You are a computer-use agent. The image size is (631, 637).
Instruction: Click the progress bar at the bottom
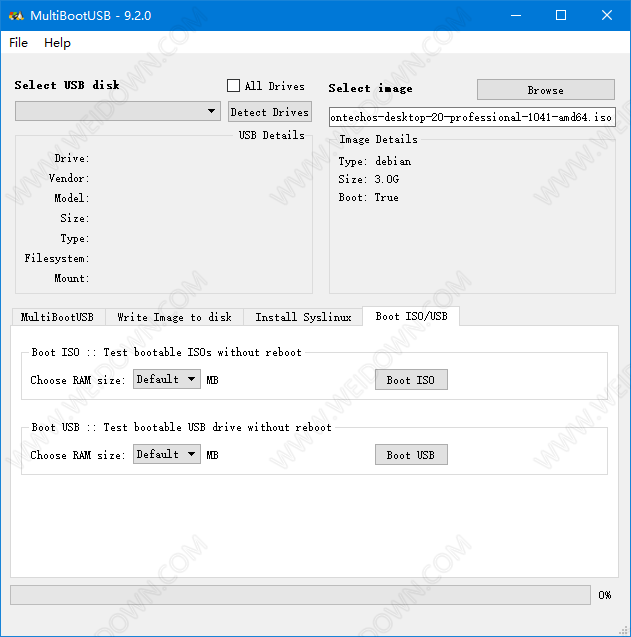[300, 595]
